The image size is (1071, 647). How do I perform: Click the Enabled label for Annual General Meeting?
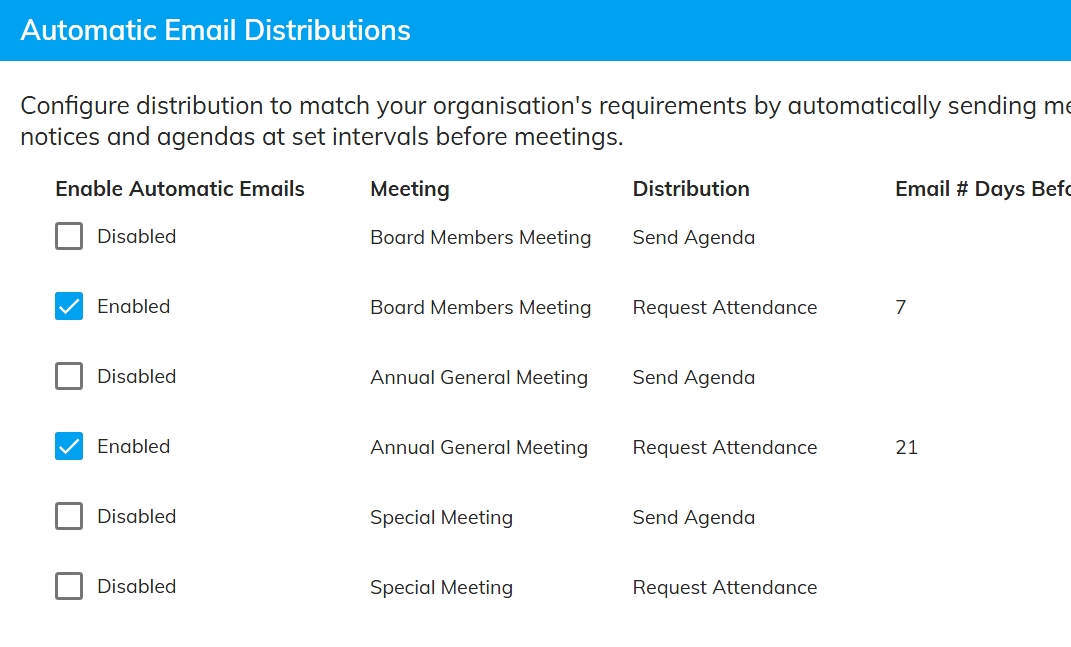(x=134, y=447)
